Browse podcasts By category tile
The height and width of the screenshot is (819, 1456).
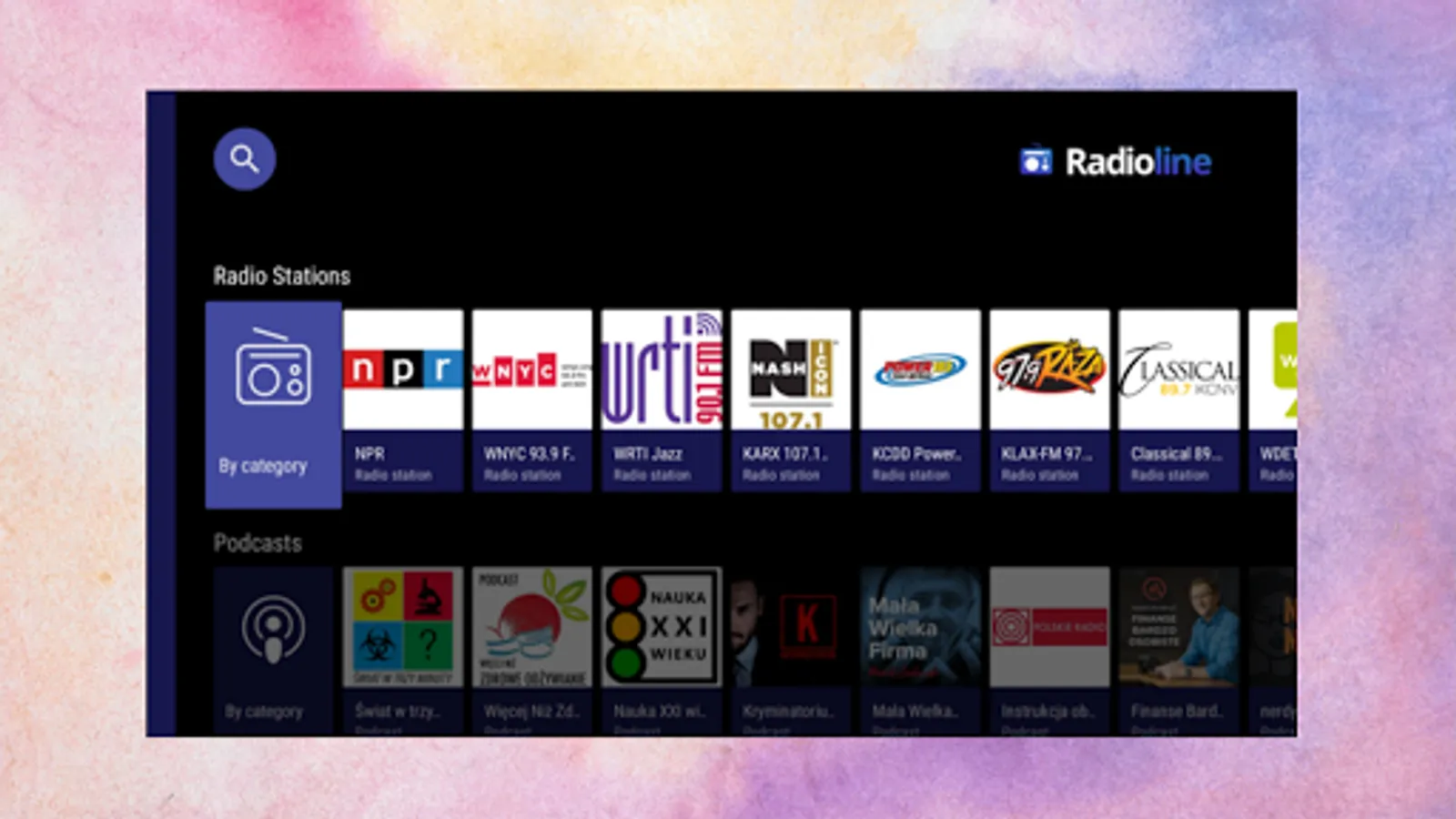pos(274,651)
